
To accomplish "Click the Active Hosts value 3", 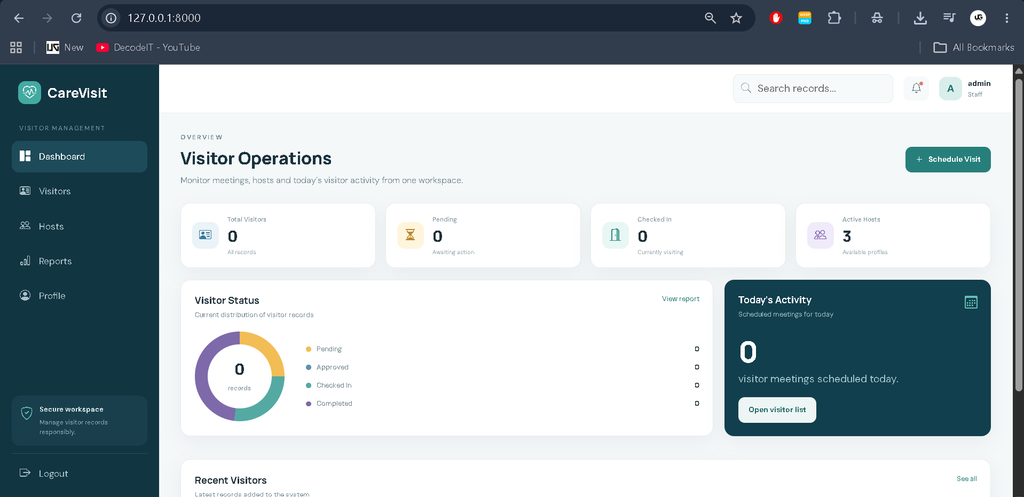I will [846, 236].
